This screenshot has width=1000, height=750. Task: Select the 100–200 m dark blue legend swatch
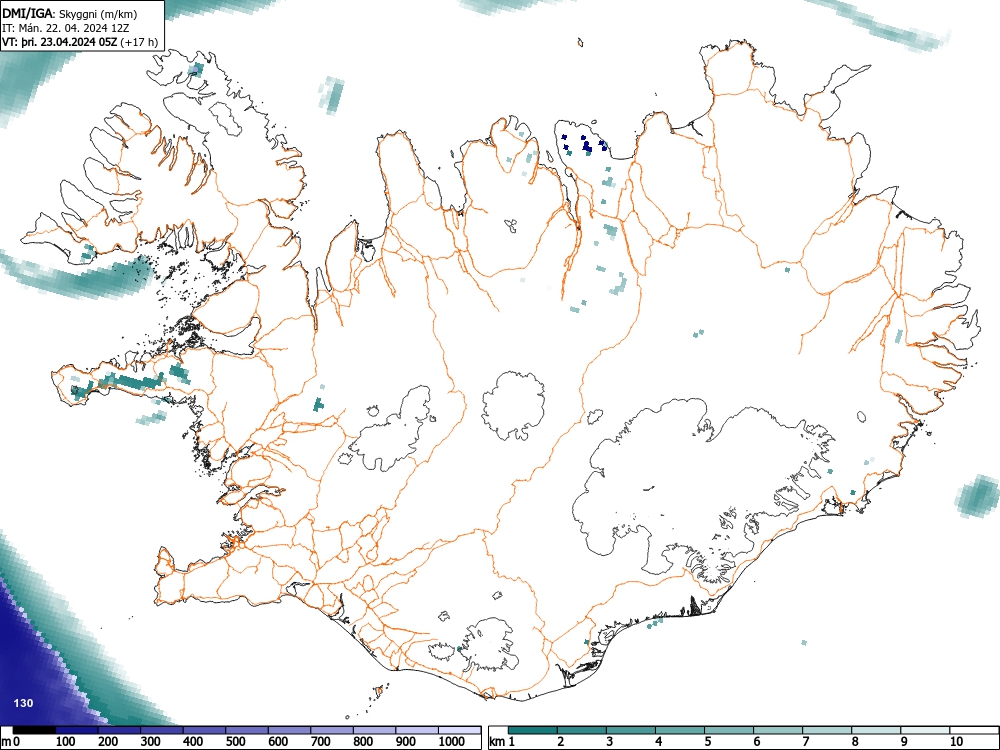point(77,730)
